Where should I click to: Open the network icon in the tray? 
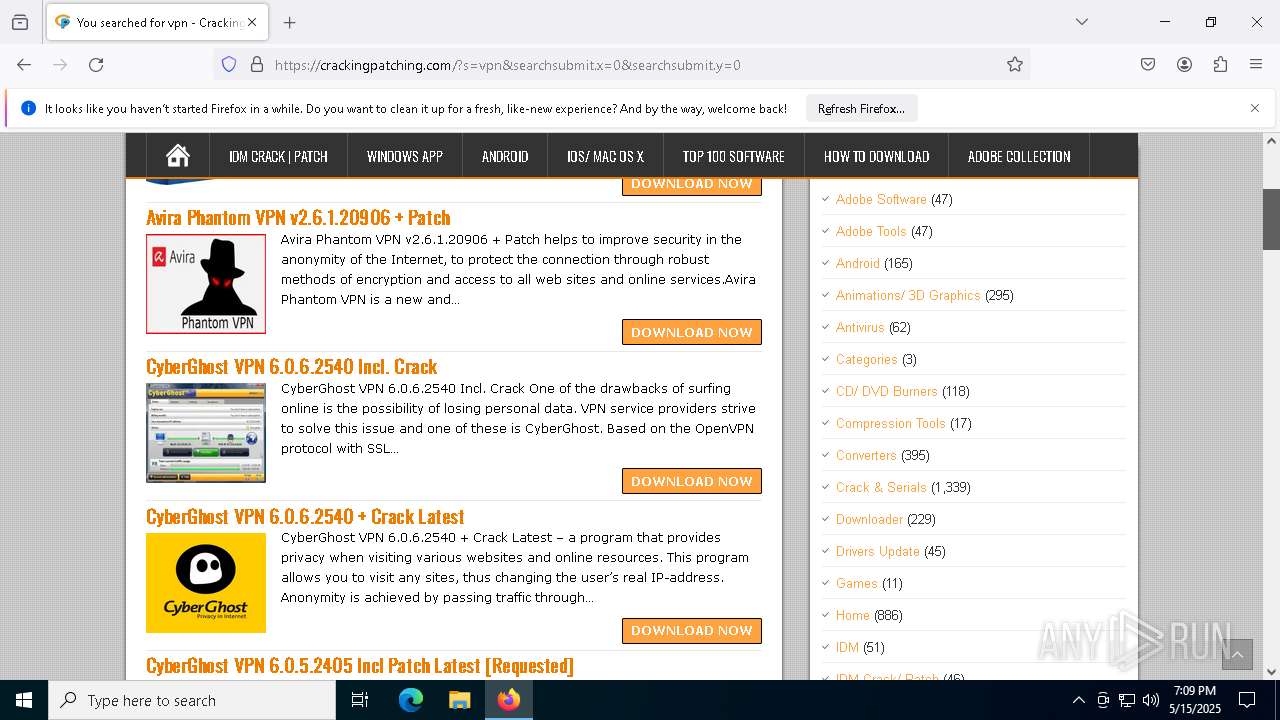click(x=1127, y=700)
